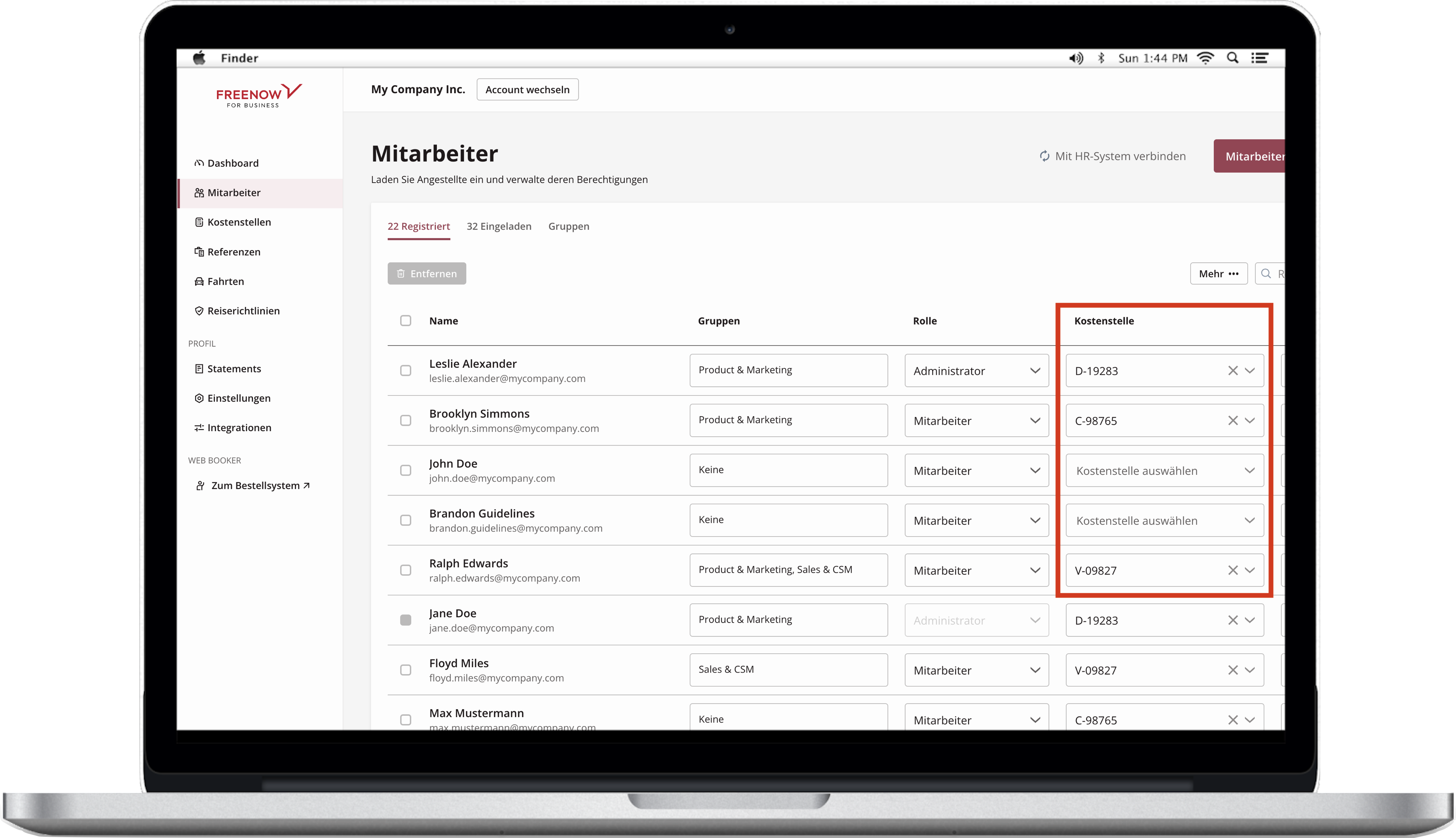
Task: Open the Apple menu icon
Action: click(x=199, y=58)
